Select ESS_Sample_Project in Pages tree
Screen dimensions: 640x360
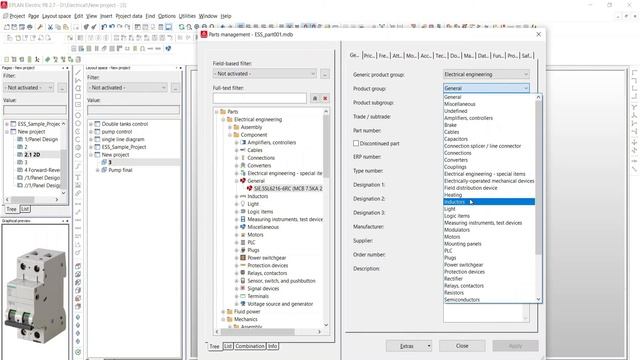(x=39, y=124)
